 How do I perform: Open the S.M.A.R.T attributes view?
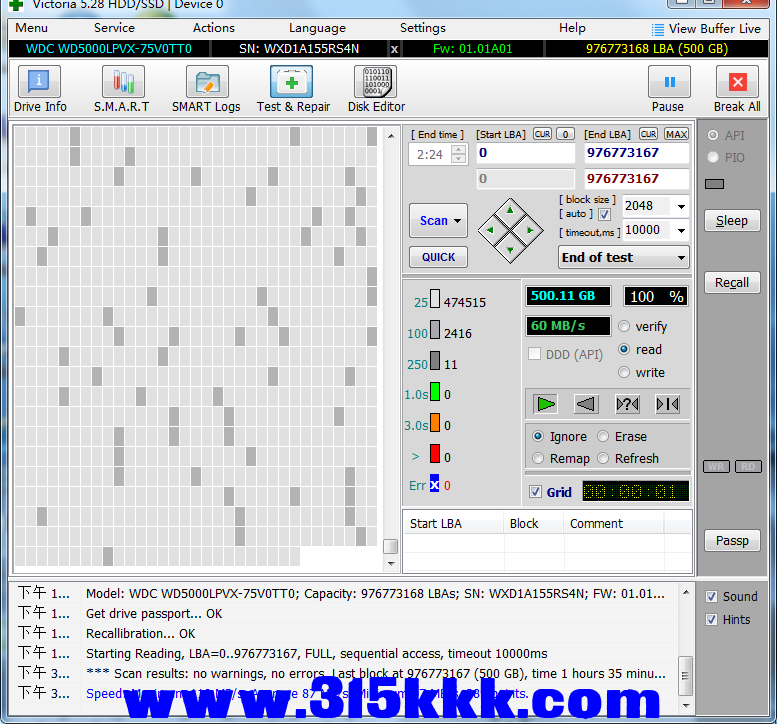coord(123,82)
